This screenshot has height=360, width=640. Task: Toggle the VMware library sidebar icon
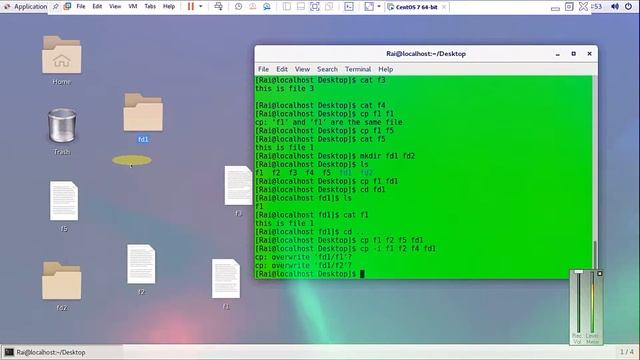click(287, 7)
